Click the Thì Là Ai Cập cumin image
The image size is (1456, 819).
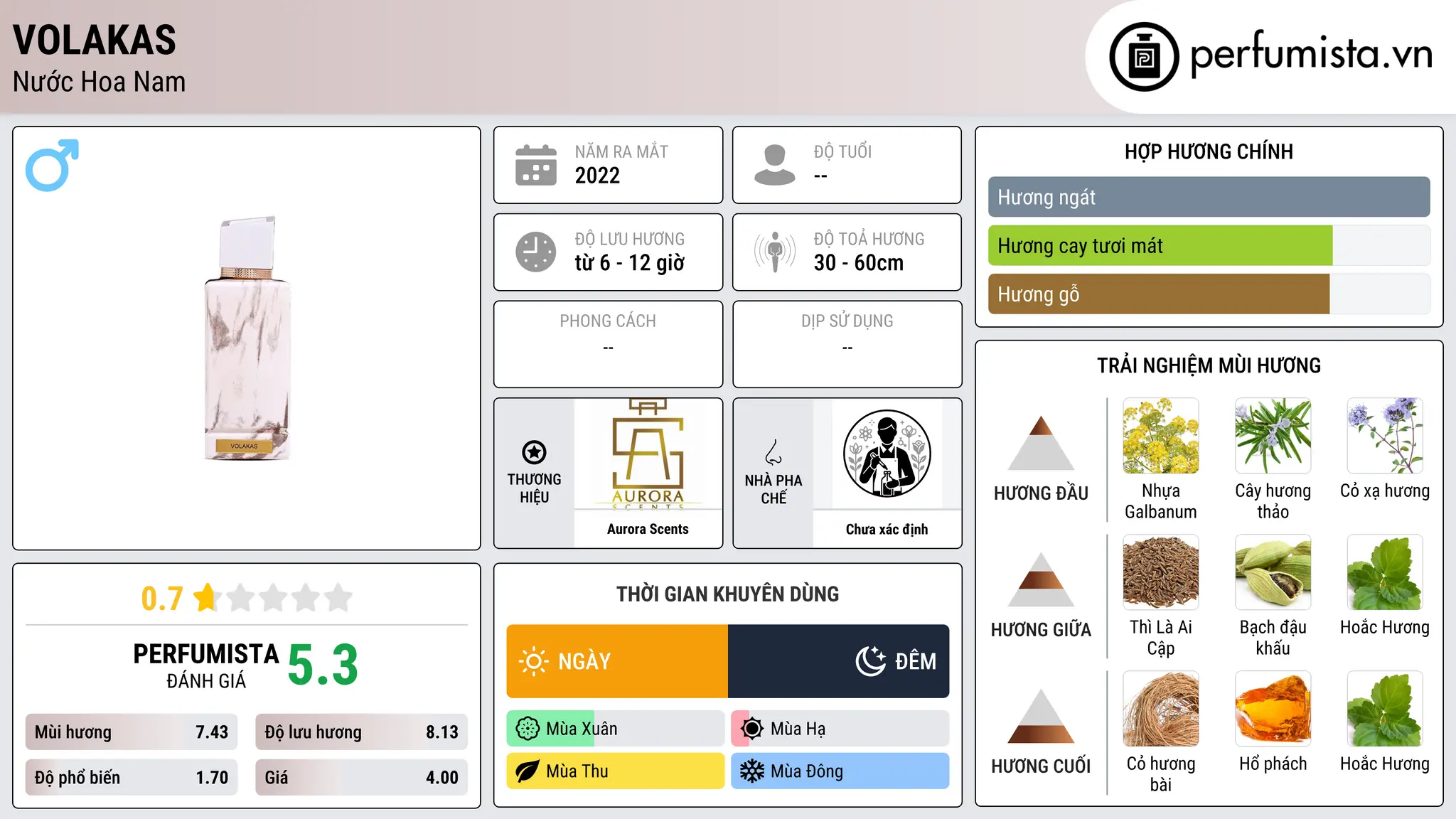pos(1161,572)
